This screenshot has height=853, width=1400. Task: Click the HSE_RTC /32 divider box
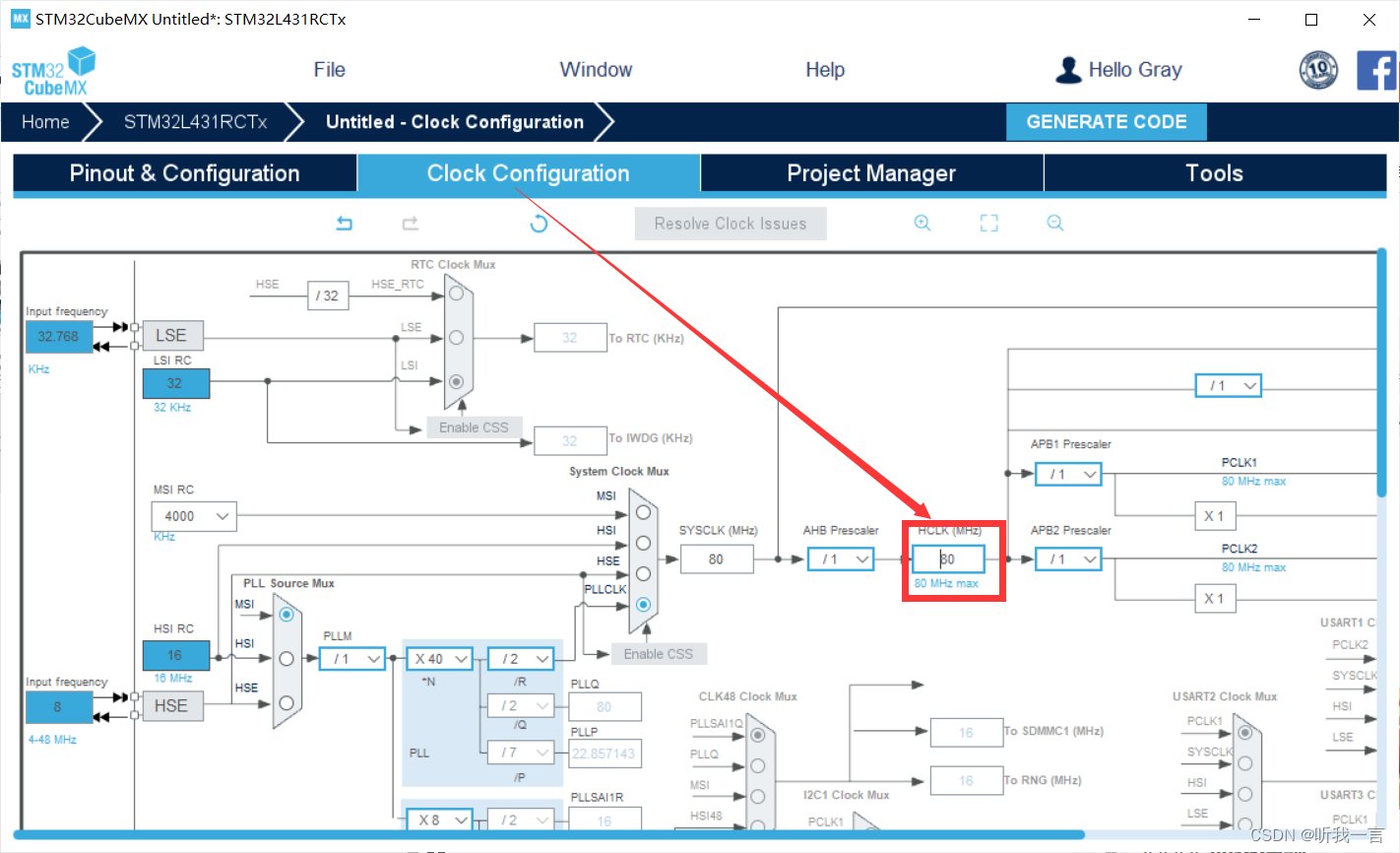(327, 295)
